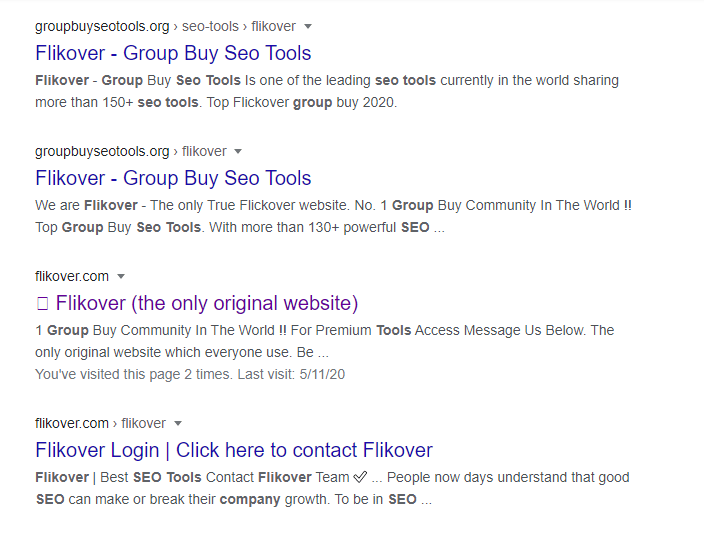Open the dropdown arrow beside standalone flikover.com URL
Screen dimensions: 704x533
point(121,277)
